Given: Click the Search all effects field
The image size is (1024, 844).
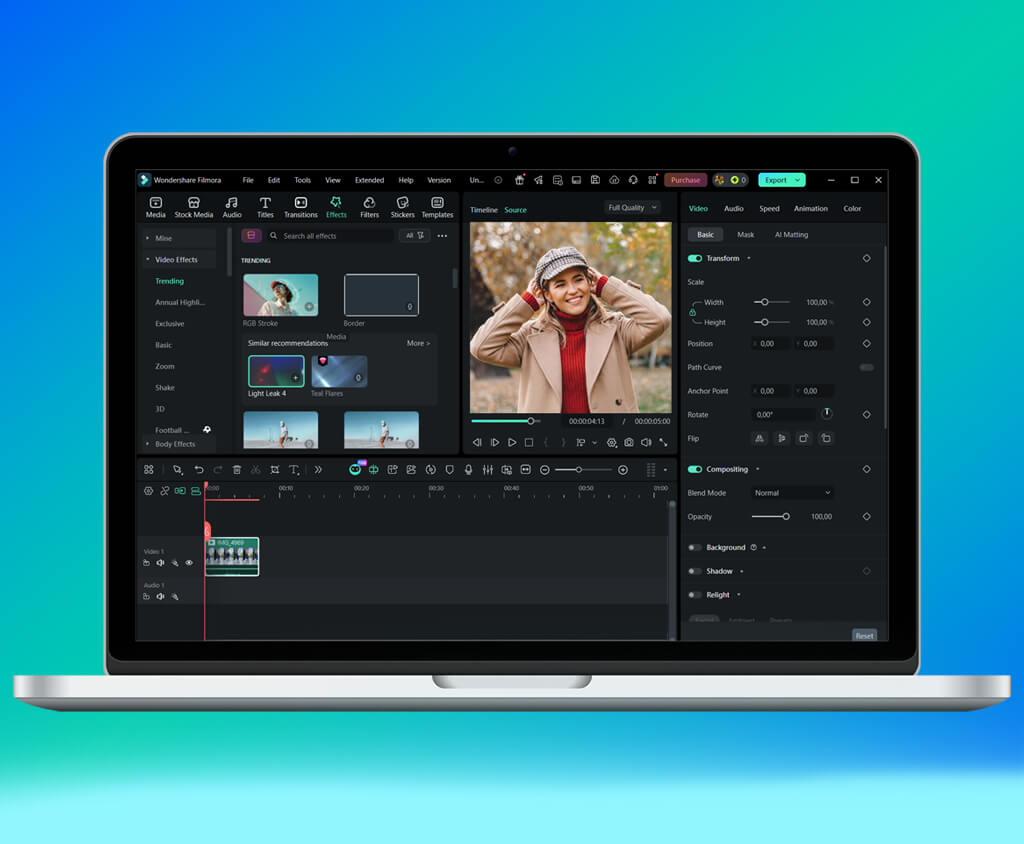Looking at the screenshot, I should [330, 235].
